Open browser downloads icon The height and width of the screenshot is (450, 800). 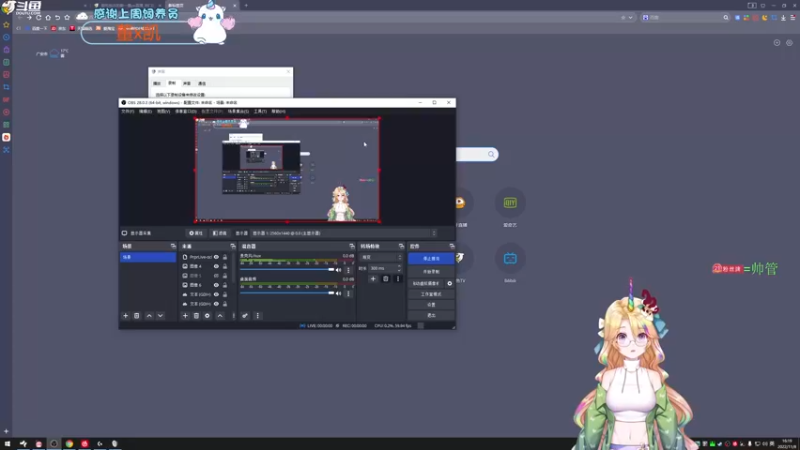coord(783,17)
